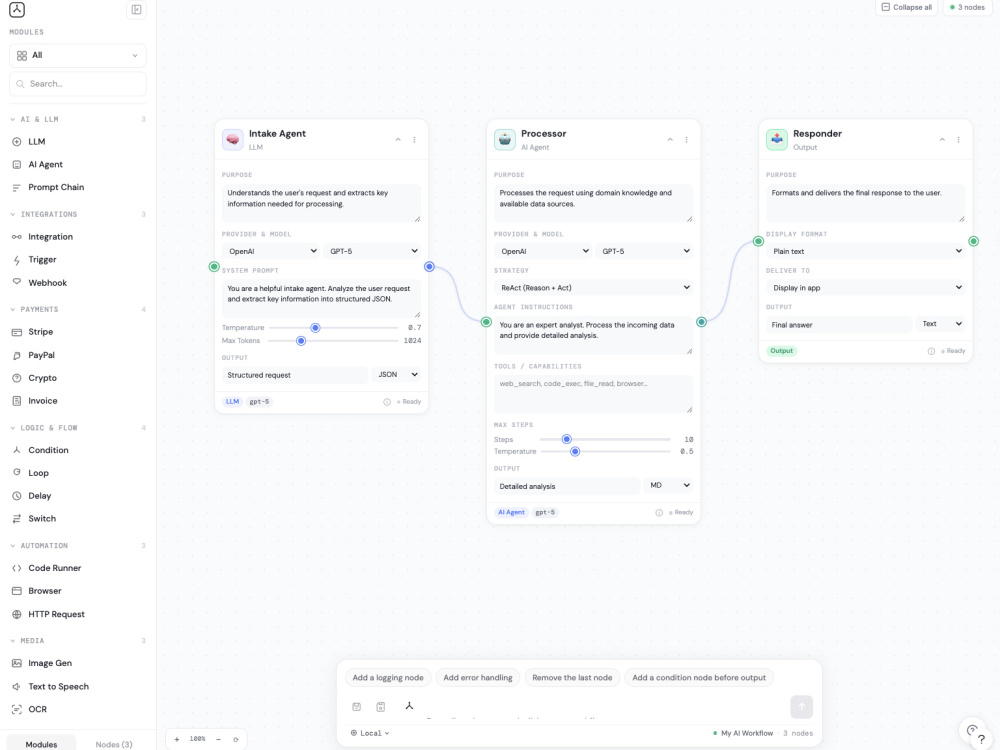This screenshot has width=1000, height=750.
Task: Open the Responder node three-dot menu
Action: pos(959,140)
